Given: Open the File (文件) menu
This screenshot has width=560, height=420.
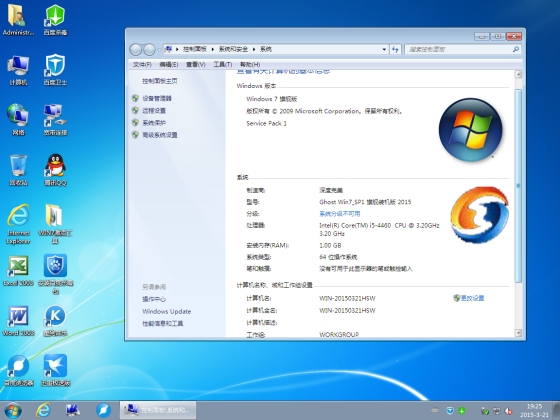Looking at the screenshot, I should coord(142,64).
